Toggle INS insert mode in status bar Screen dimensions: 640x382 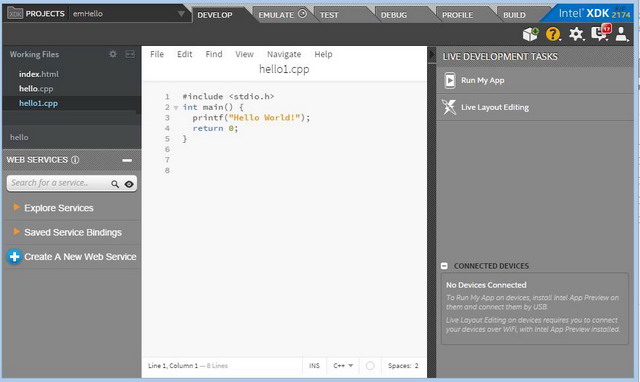pyautogui.click(x=314, y=366)
